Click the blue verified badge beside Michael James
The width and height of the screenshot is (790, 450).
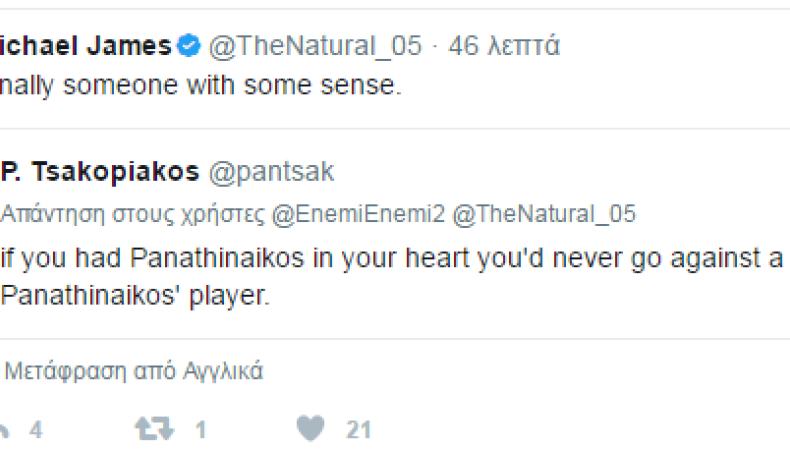click(189, 45)
